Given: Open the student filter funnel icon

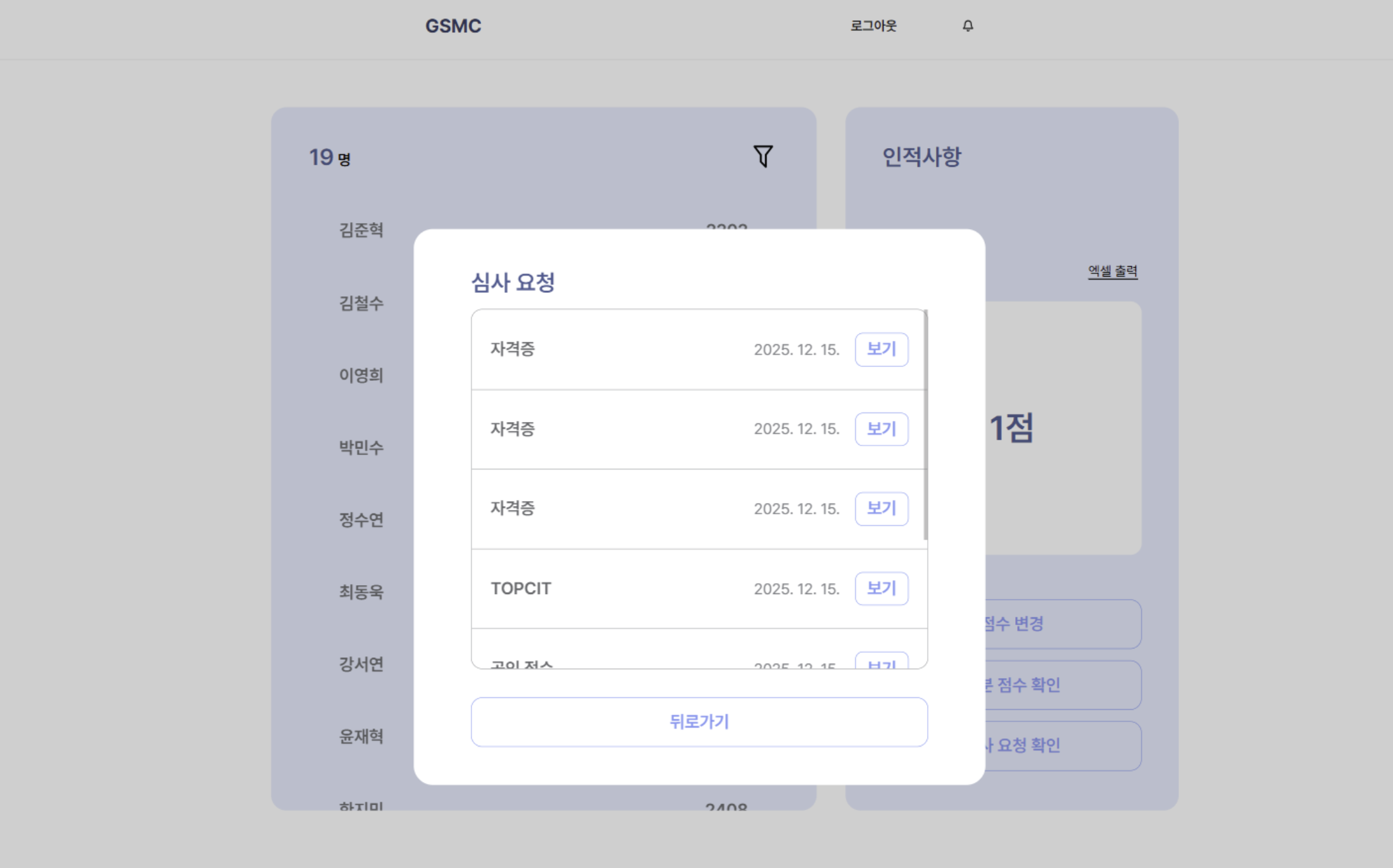Looking at the screenshot, I should (x=763, y=156).
